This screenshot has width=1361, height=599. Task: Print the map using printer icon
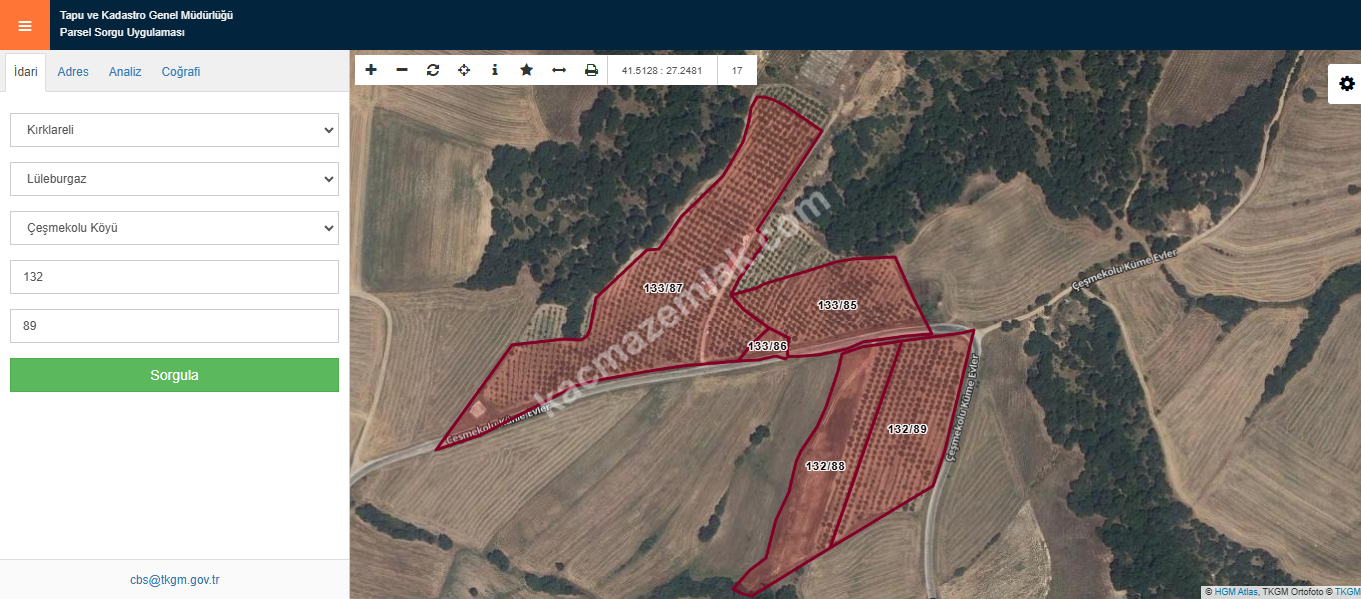pyautogui.click(x=591, y=70)
